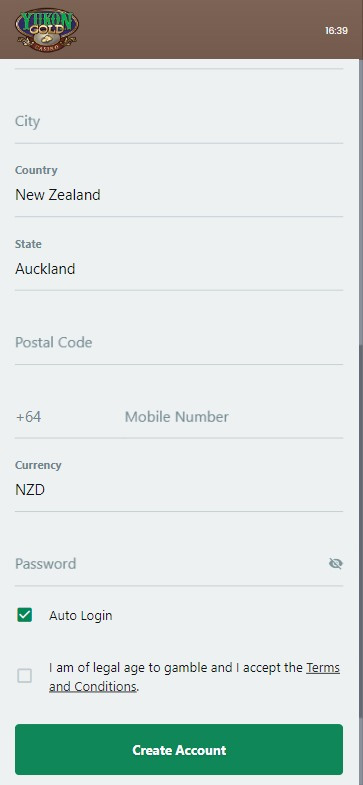
Task: Show password using the crossed-eye icon
Action: coord(335,564)
